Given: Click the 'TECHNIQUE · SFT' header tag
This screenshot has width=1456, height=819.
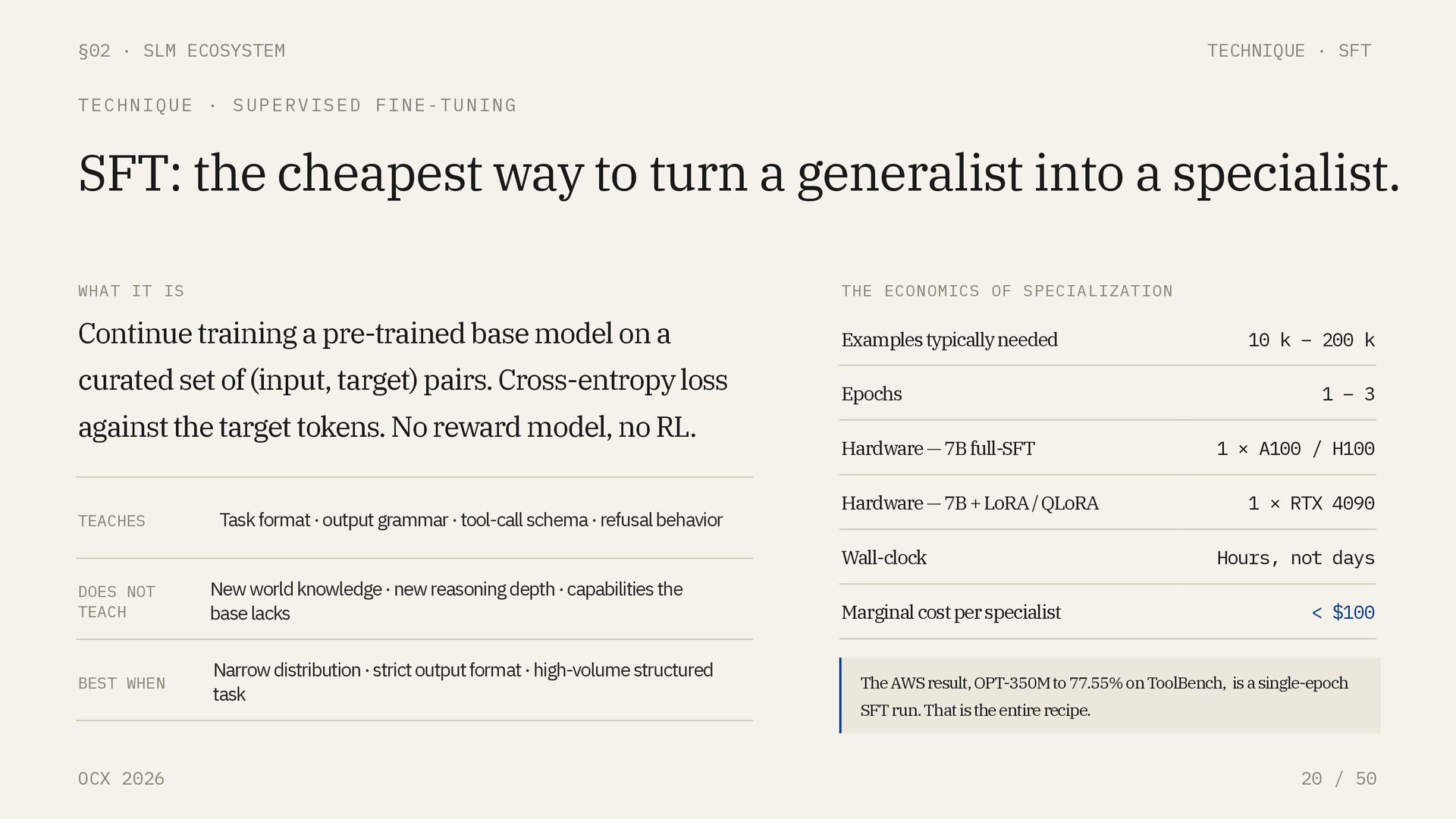Looking at the screenshot, I should point(1288,51).
